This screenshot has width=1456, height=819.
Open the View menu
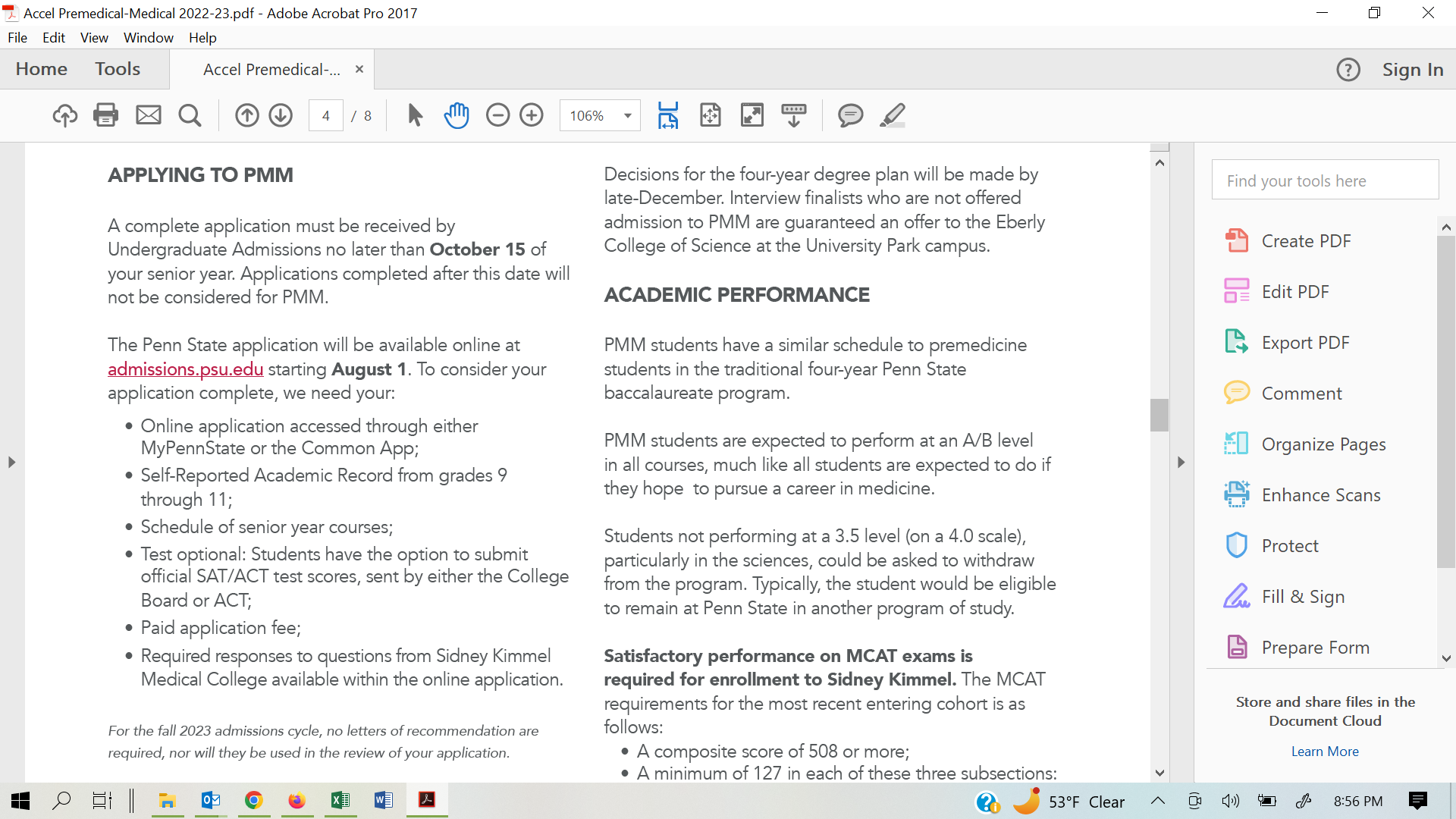coord(94,37)
